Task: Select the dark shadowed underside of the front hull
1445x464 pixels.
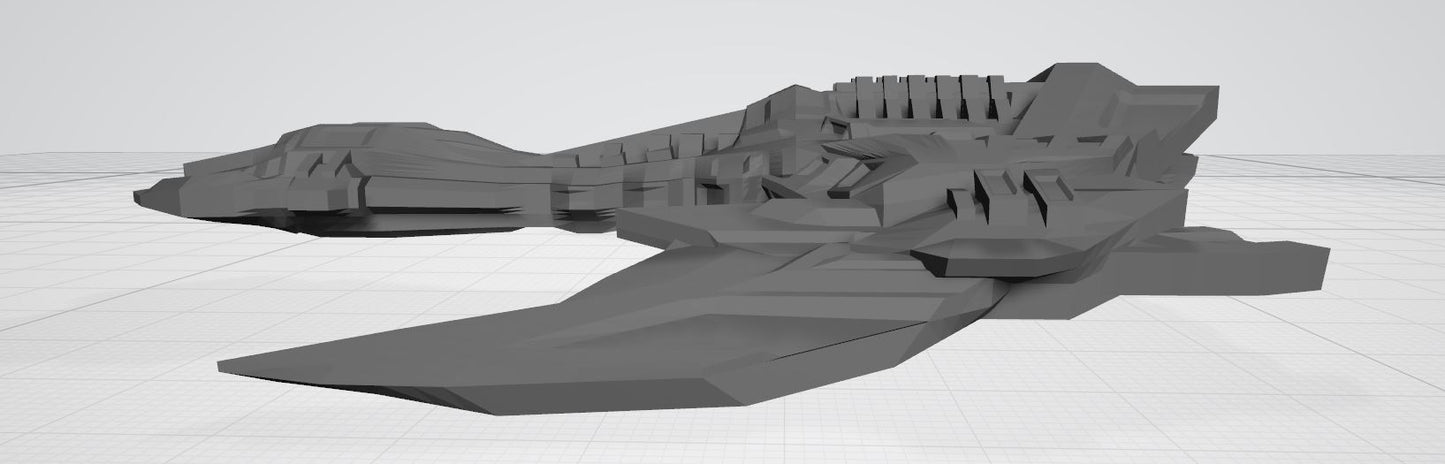Action: [400, 220]
